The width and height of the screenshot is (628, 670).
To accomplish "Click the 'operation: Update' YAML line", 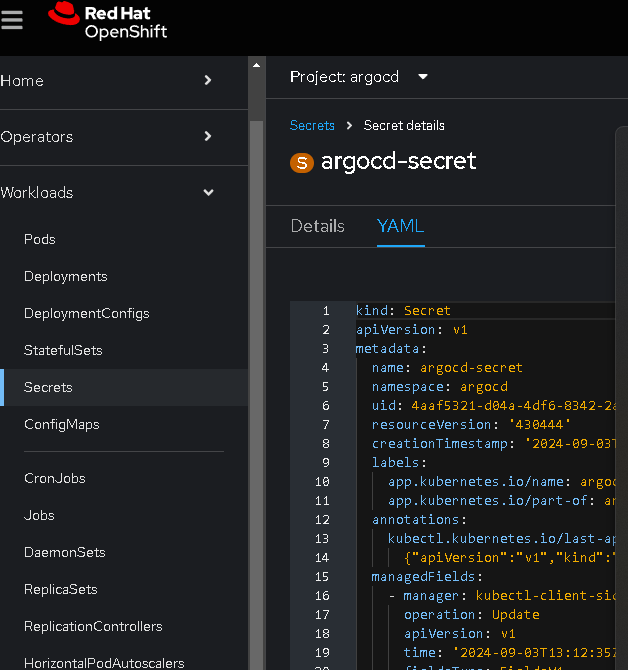I will (x=472, y=614).
